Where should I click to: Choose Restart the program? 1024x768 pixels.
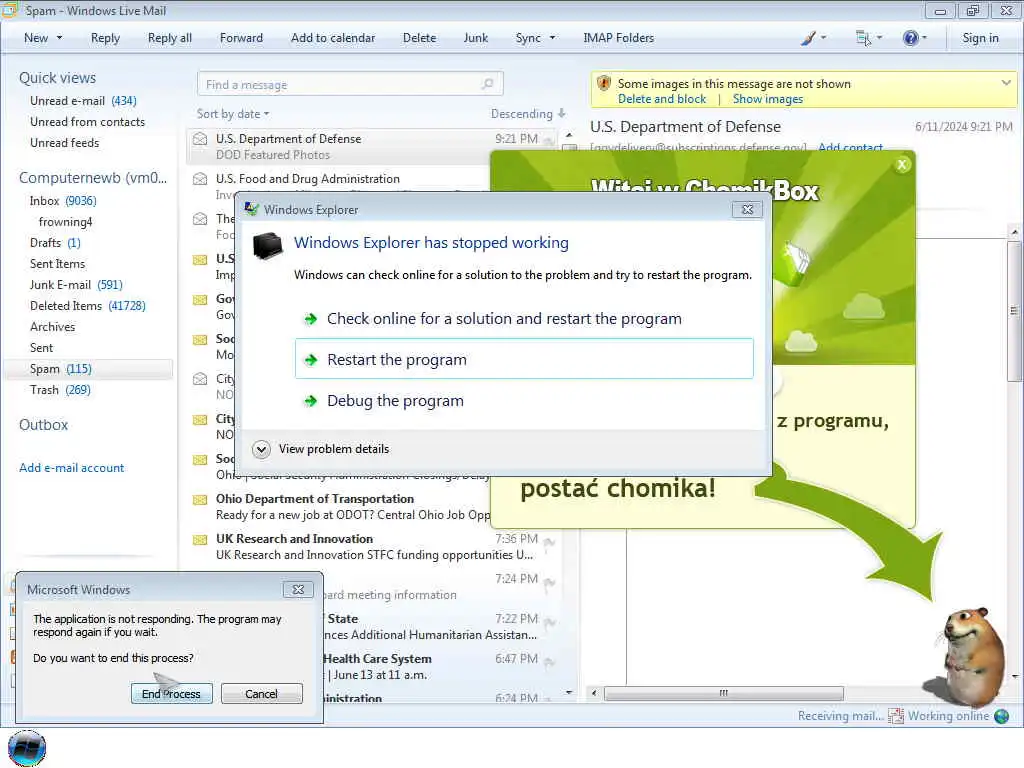point(524,359)
